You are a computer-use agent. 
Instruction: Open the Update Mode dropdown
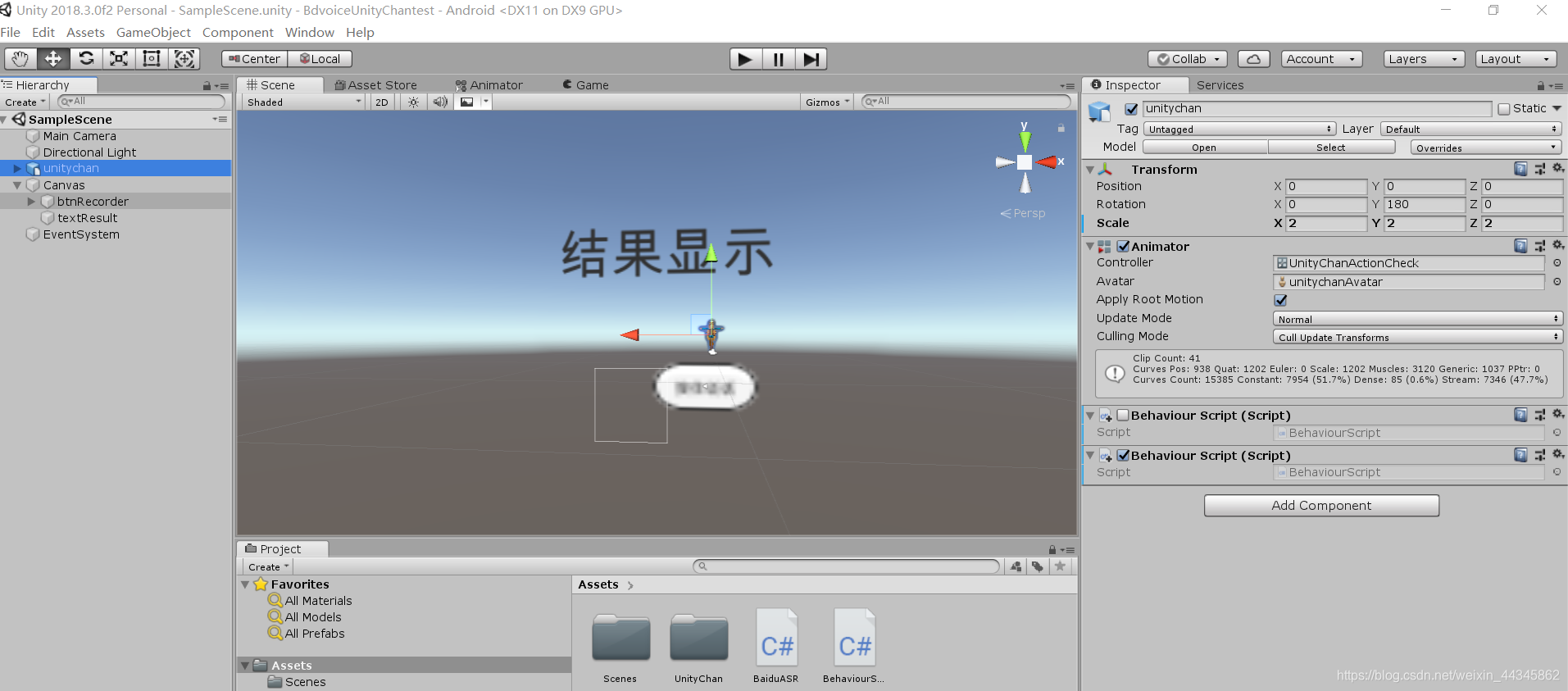click(x=1418, y=319)
